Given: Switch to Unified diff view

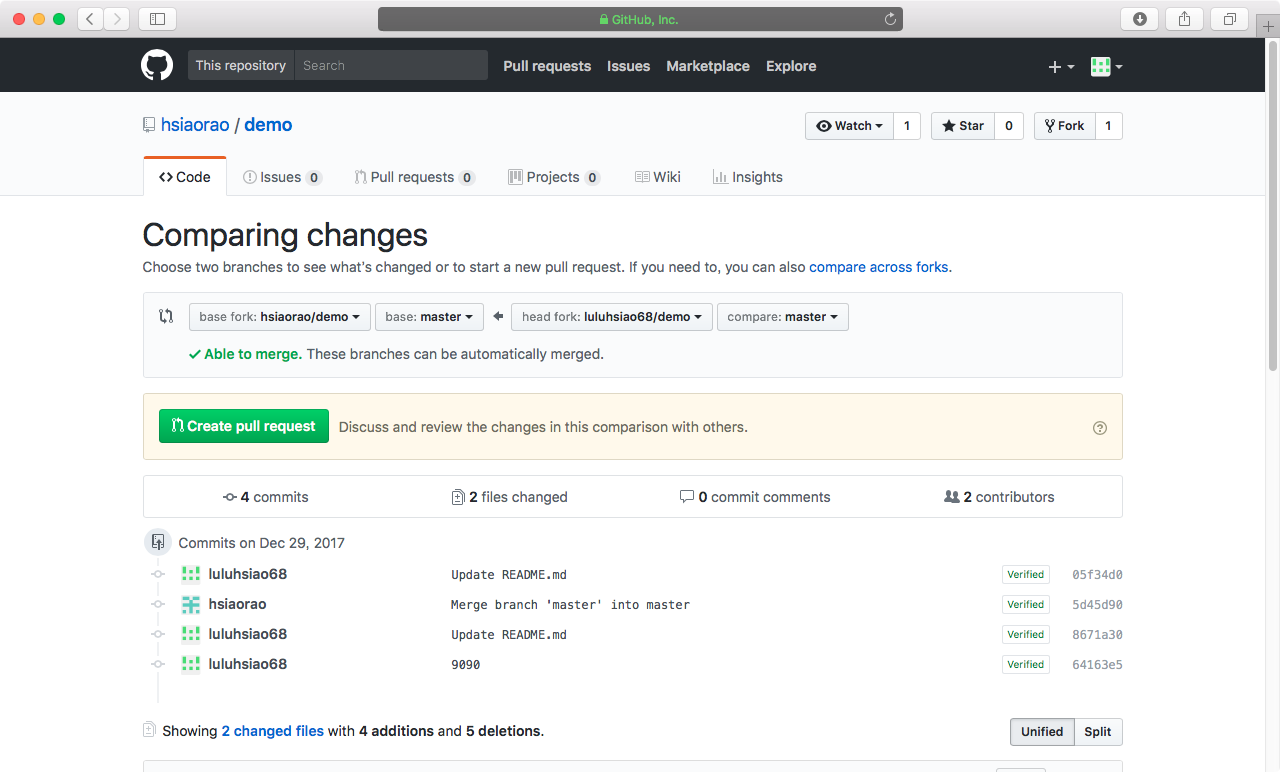Looking at the screenshot, I should 1042,732.
